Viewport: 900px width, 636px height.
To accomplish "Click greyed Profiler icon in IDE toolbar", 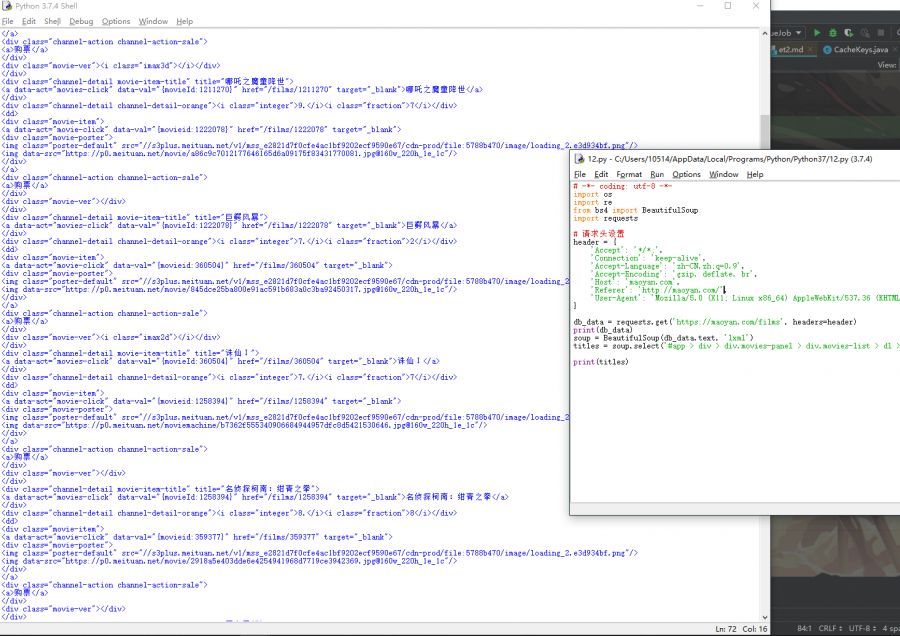I will click(x=865, y=33).
